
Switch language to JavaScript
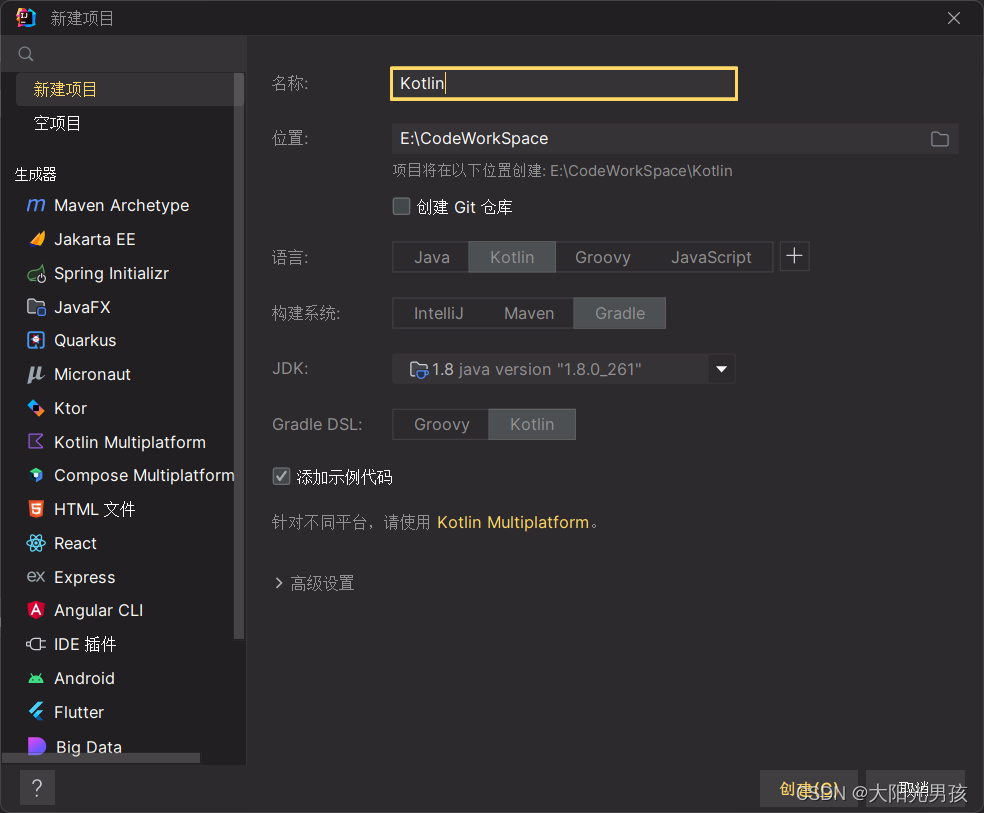tap(711, 257)
